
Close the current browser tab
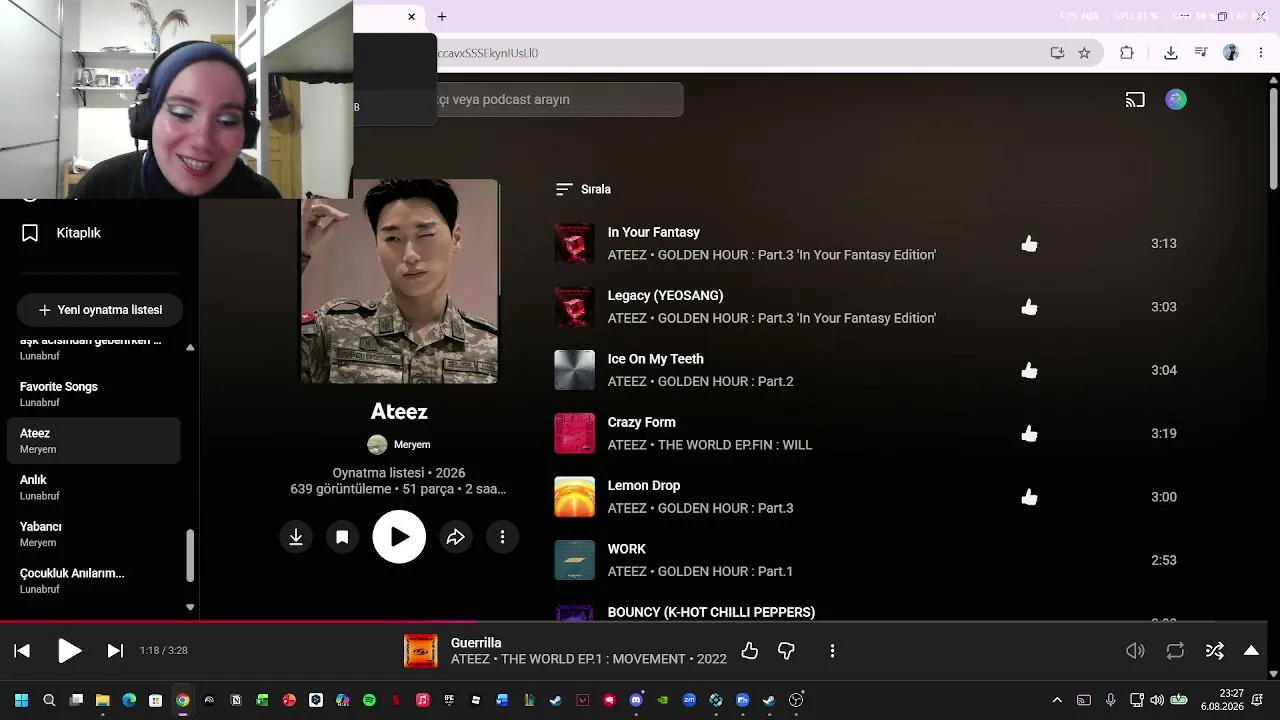pos(411,17)
